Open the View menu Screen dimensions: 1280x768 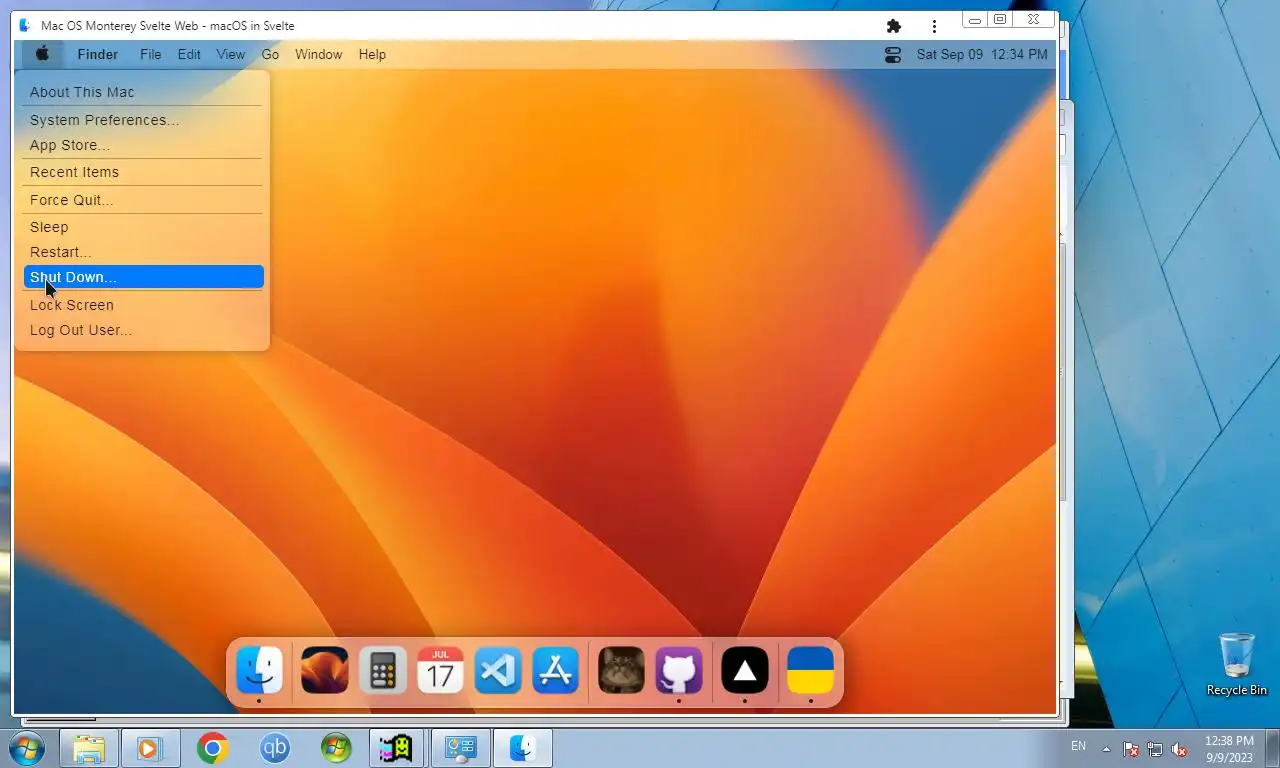(231, 54)
